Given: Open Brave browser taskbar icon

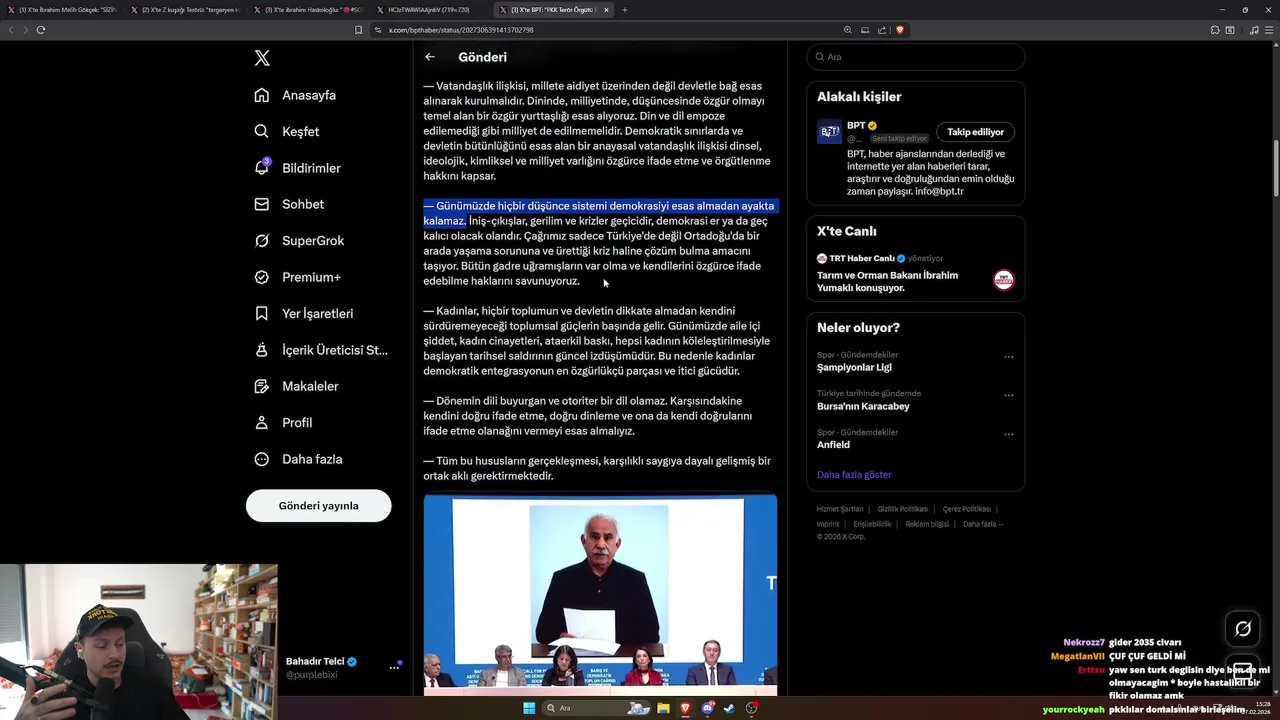Looking at the screenshot, I should [x=685, y=708].
